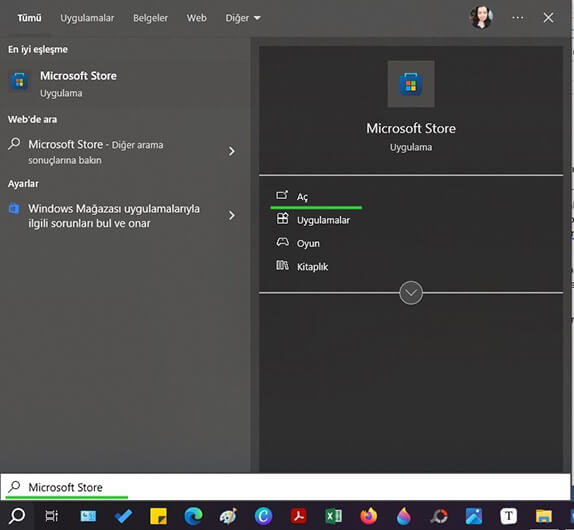Screen dimensions: 574x530
Task: Open the light-blue card app next to Task View
Action: (x=88, y=516)
